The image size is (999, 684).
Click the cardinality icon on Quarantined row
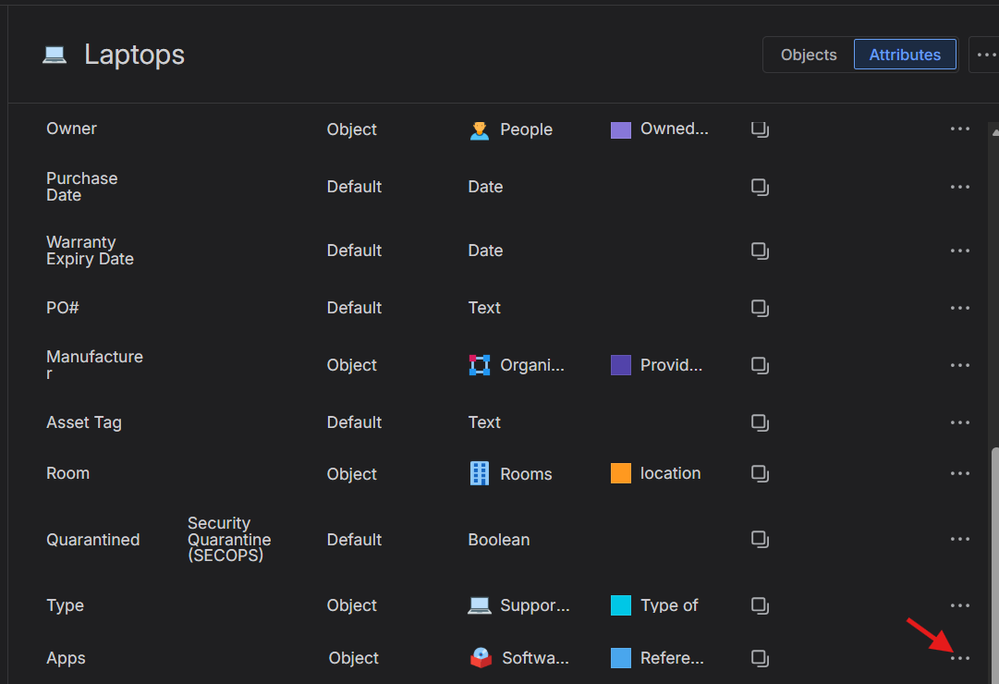tap(760, 539)
